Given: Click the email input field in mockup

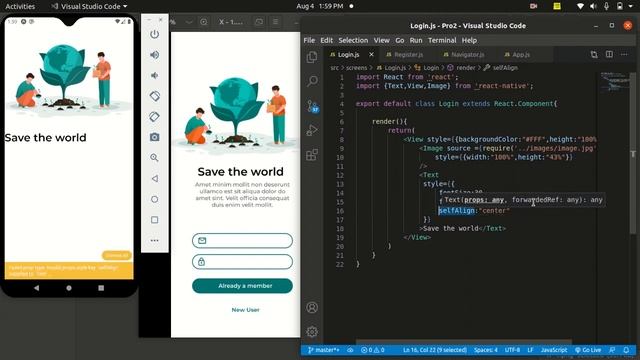Looking at the screenshot, I should [x=242, y=240].
